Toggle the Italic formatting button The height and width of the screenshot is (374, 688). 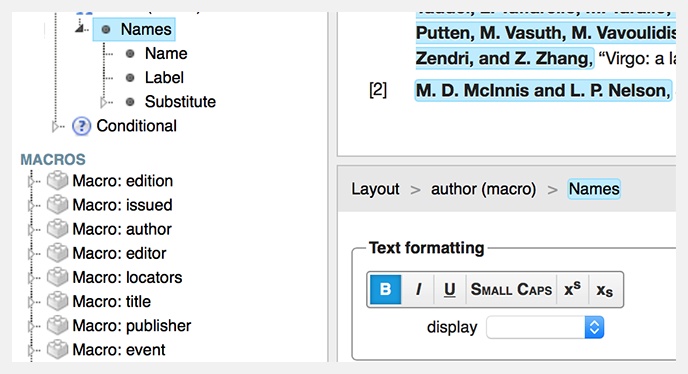[418, 289]
